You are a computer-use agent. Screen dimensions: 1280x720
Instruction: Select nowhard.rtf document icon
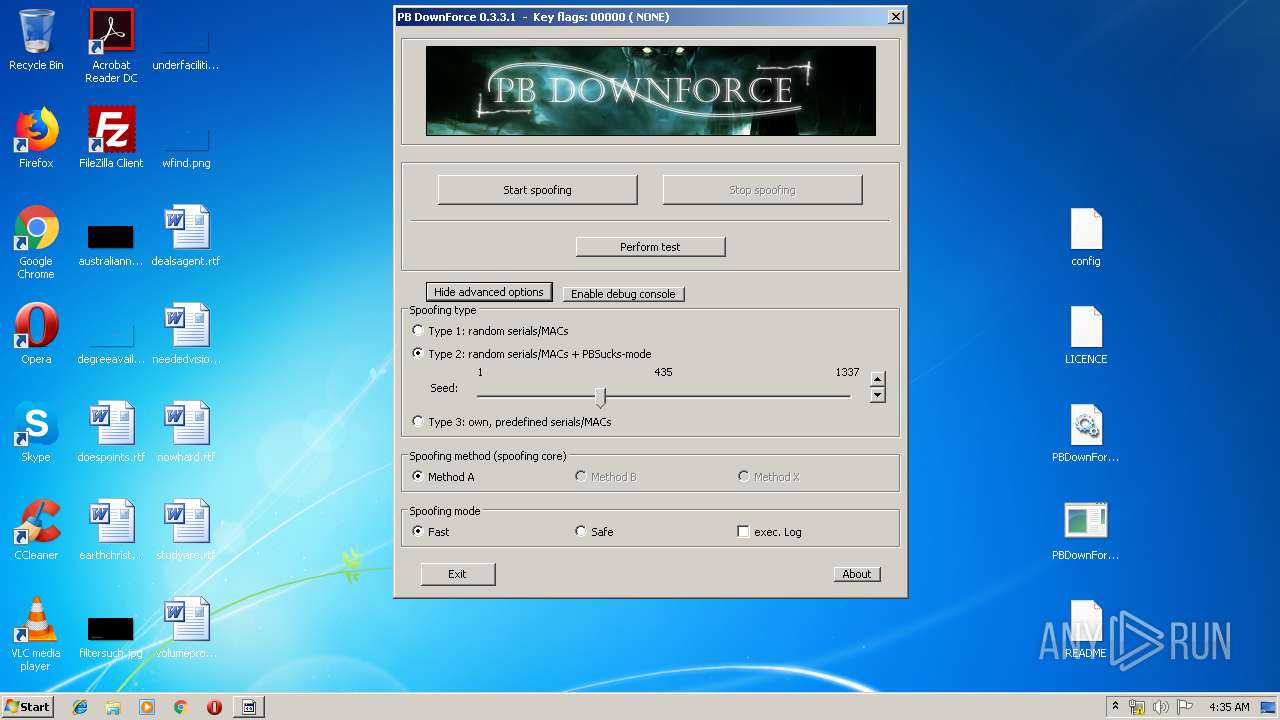coord(186,432)
